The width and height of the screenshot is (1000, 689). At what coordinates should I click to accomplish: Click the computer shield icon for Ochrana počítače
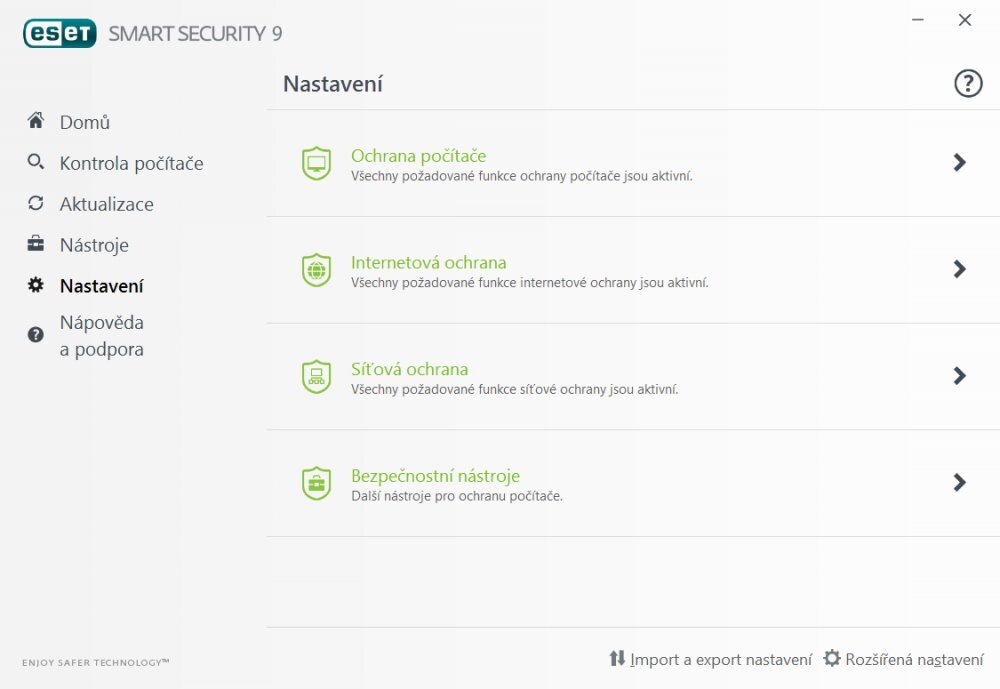[x=316, y=163]
